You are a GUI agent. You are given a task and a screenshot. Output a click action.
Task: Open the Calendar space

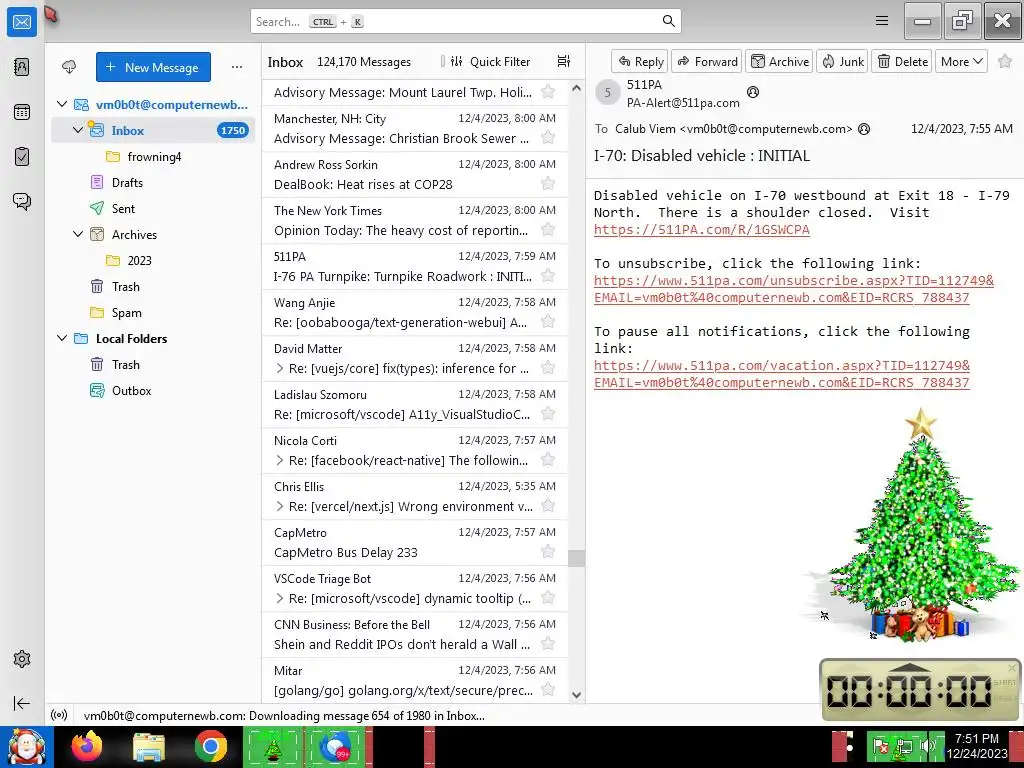tap(22, 112)
